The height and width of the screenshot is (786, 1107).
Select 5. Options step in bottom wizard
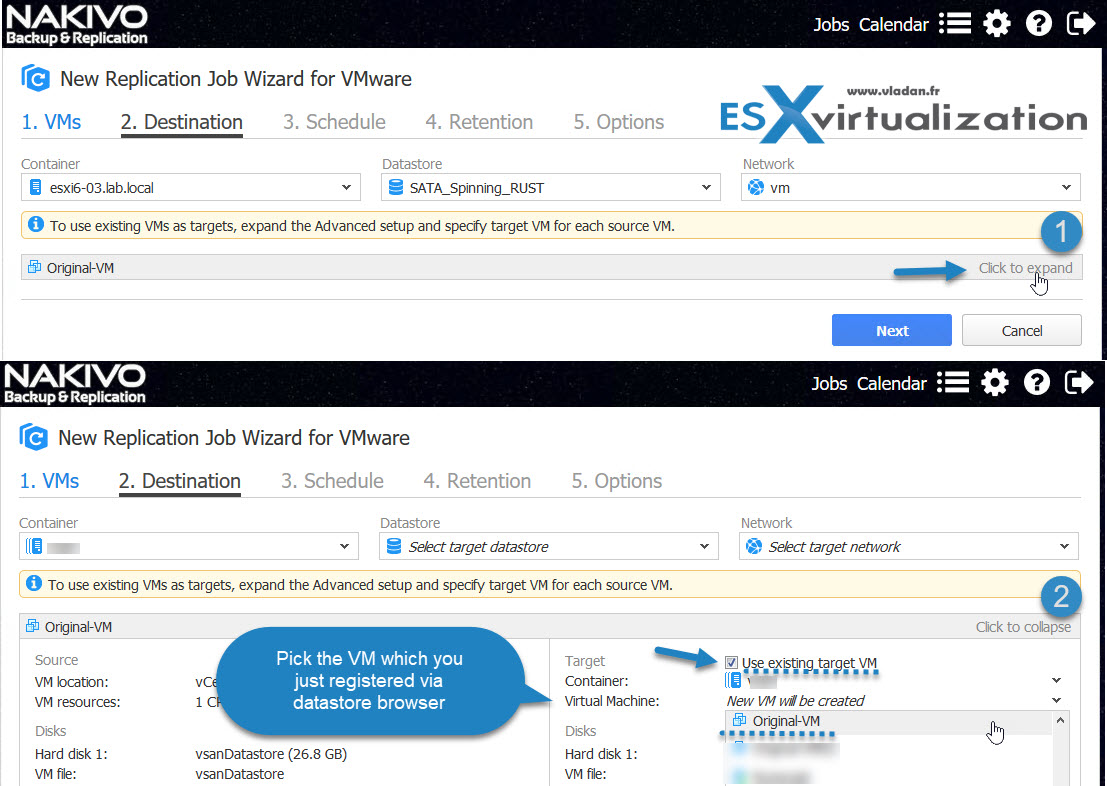(x=616, y=481)
